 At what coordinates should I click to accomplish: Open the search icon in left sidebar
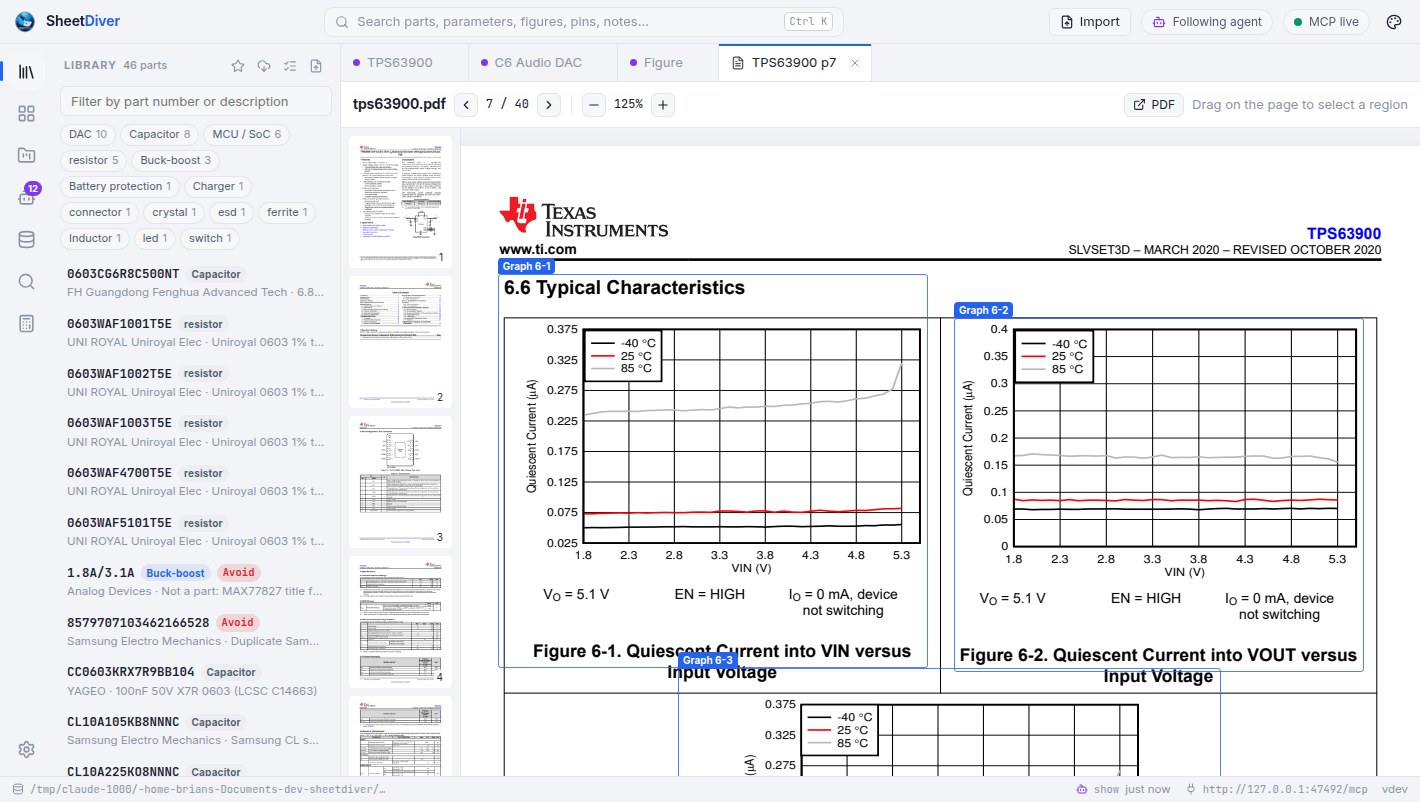[27, 281]
